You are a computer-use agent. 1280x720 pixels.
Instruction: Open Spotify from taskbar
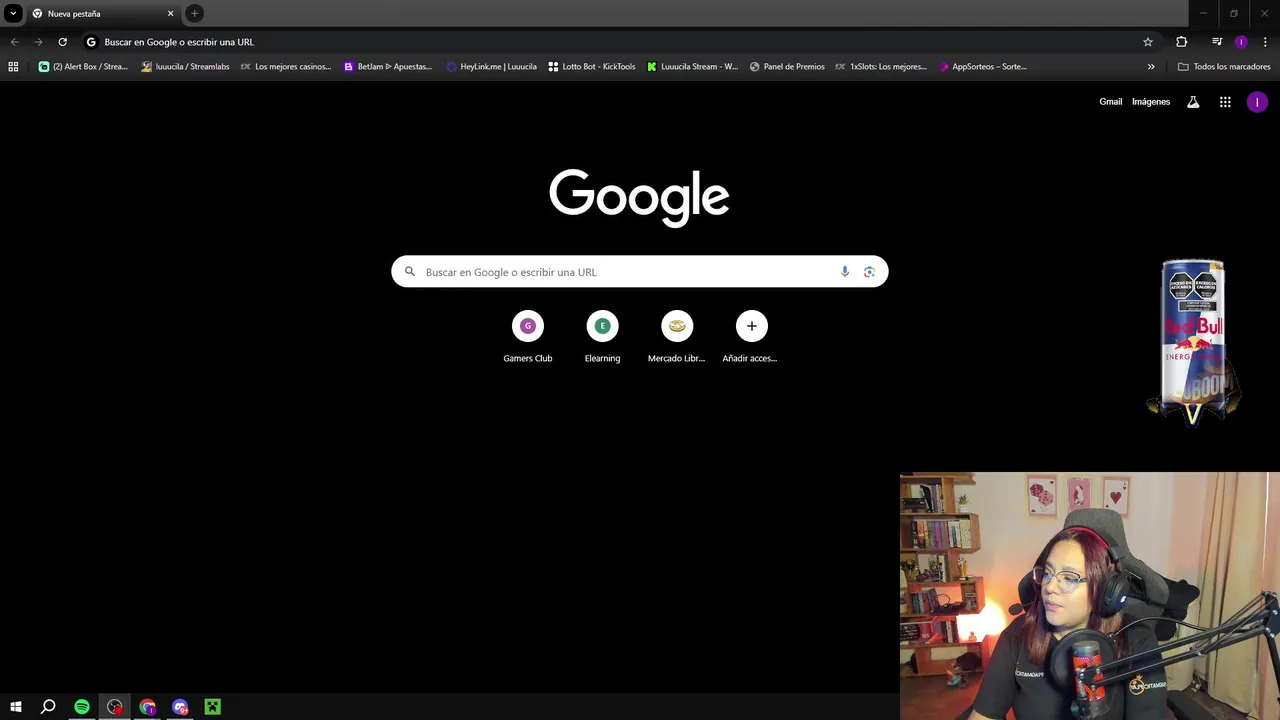coord(82,707)
